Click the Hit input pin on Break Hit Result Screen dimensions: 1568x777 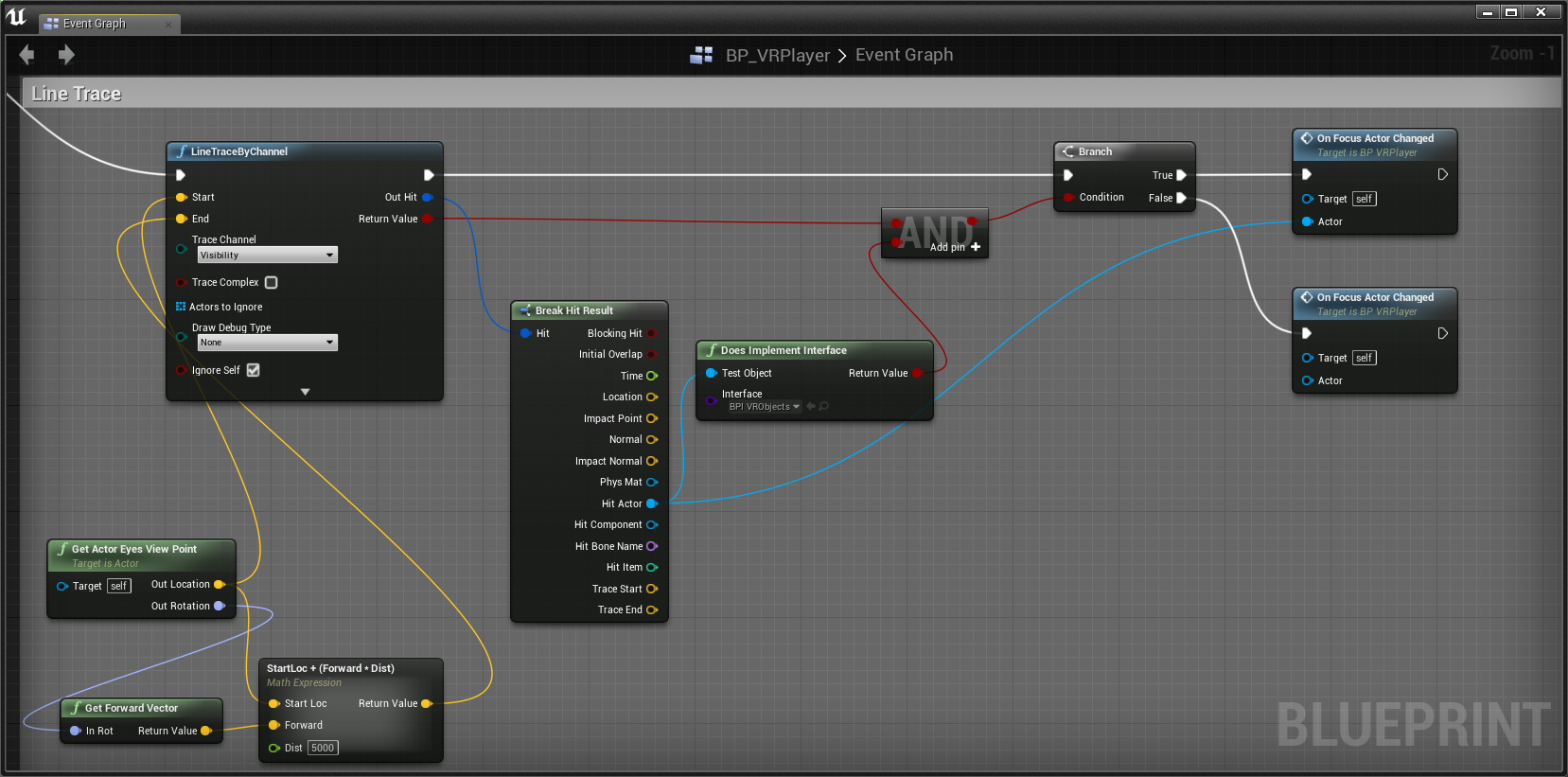[x=525, y=333]
